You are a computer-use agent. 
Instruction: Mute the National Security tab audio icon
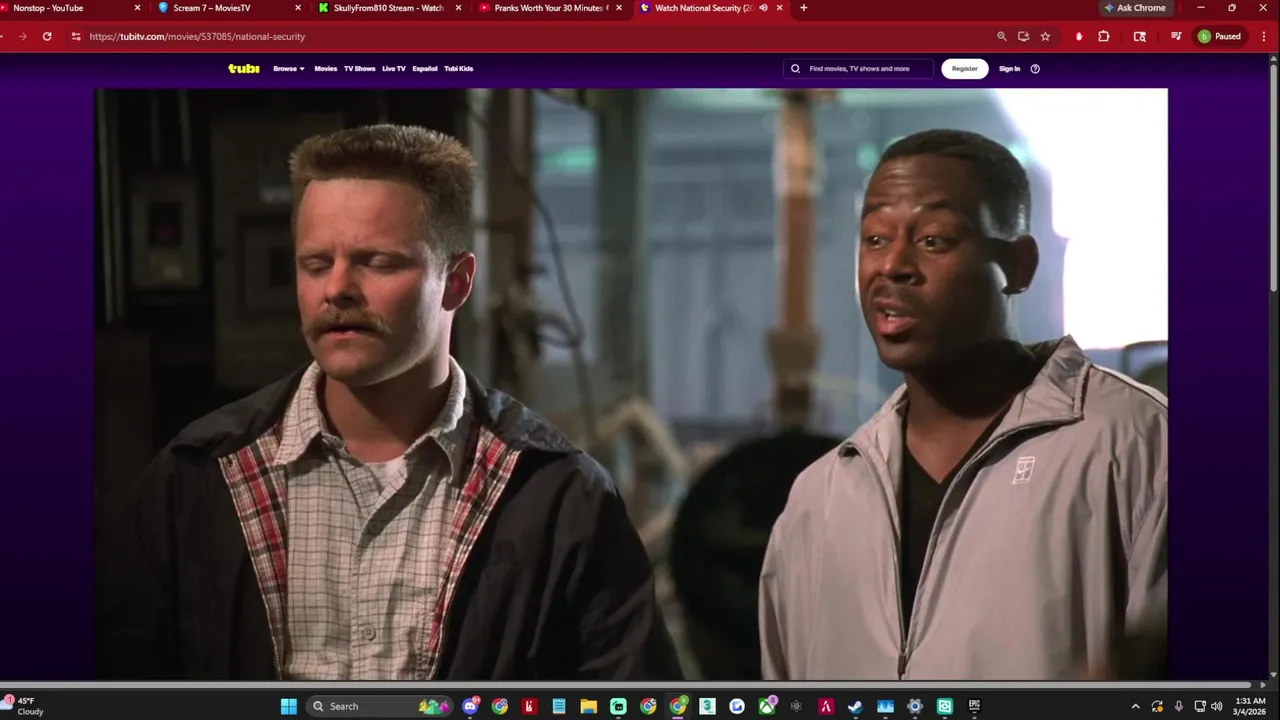(x=764, y=8)
